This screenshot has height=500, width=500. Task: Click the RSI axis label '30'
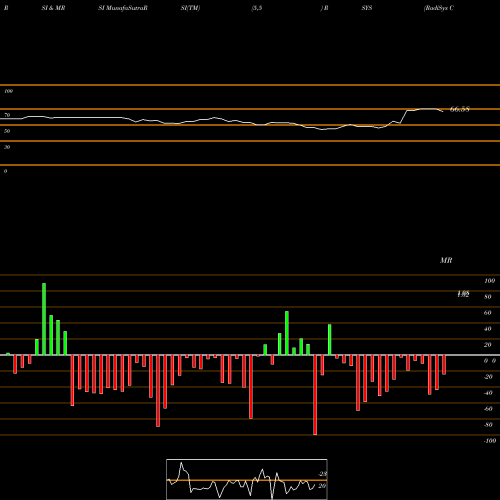coord(7,147)
